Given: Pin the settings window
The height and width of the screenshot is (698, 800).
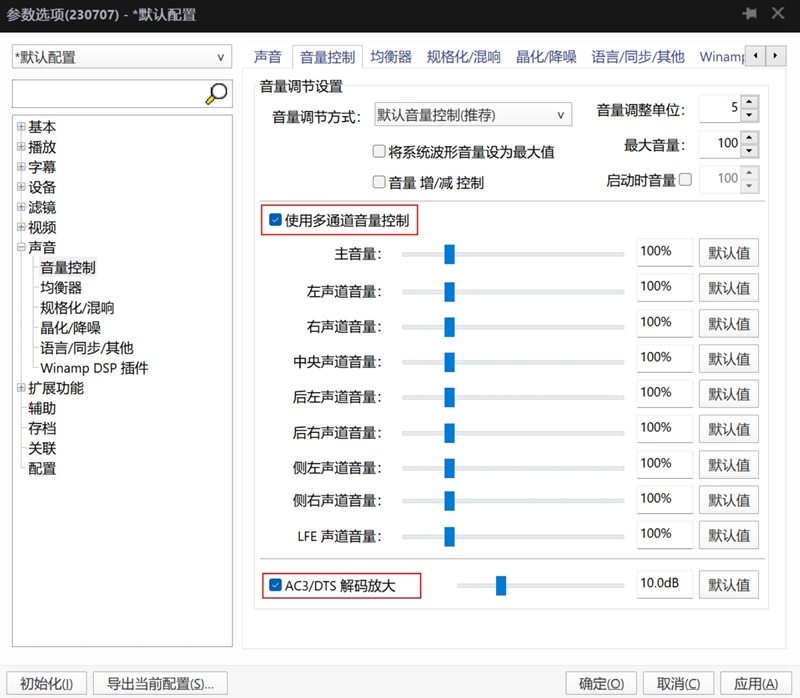Looking at the screenshot, I should pyautogui.click(x=749, y=14).
